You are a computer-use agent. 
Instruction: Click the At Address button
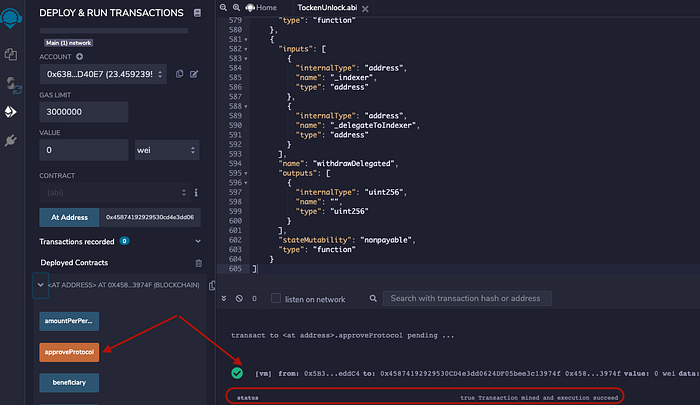coord(69,217)
